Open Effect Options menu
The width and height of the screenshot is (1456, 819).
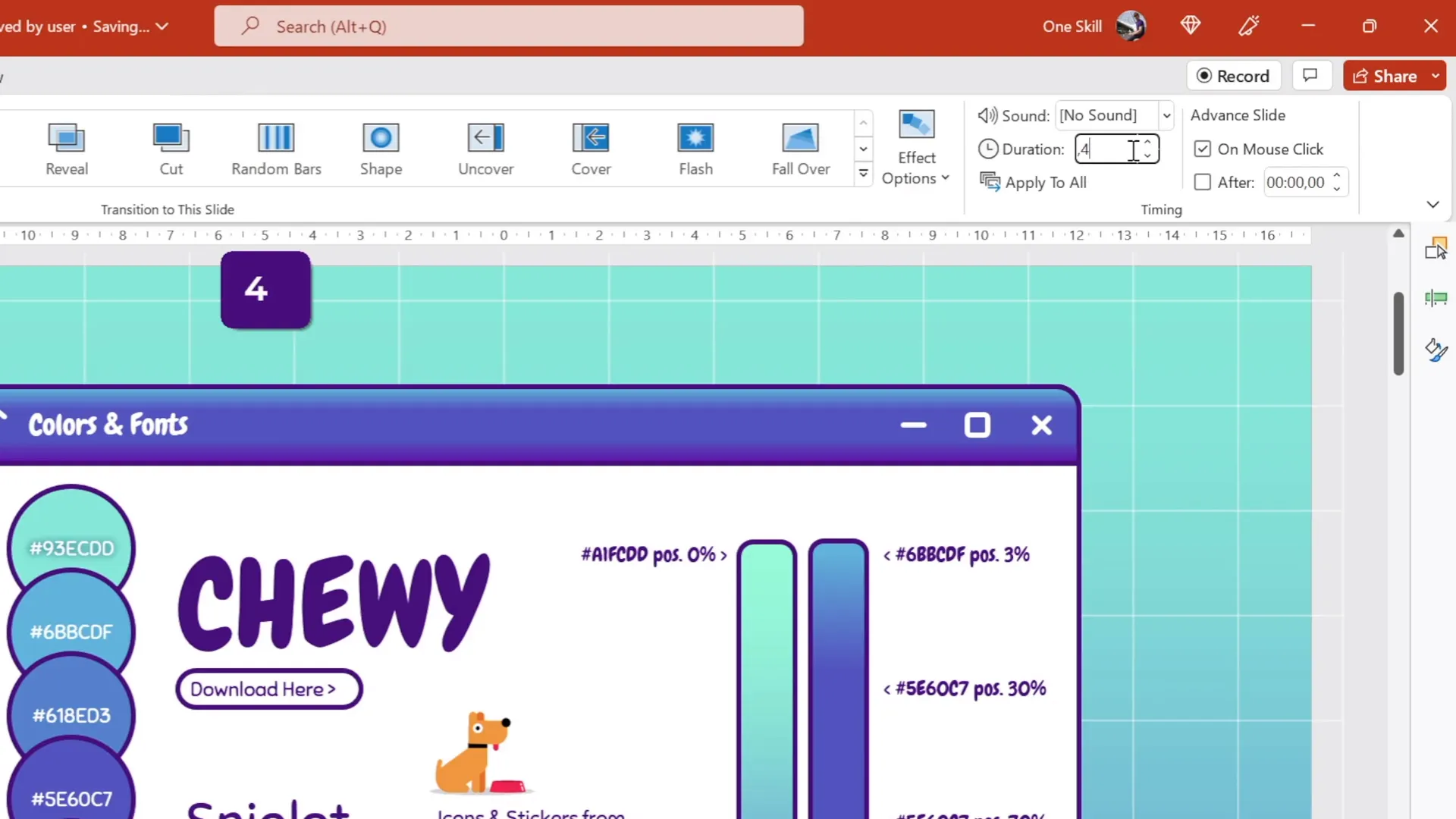916,149
